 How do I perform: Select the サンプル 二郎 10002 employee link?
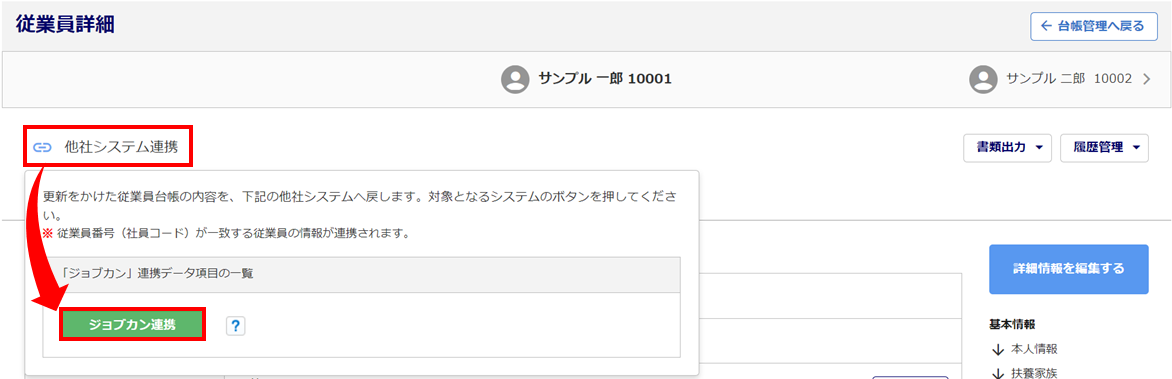[1061, 79]
